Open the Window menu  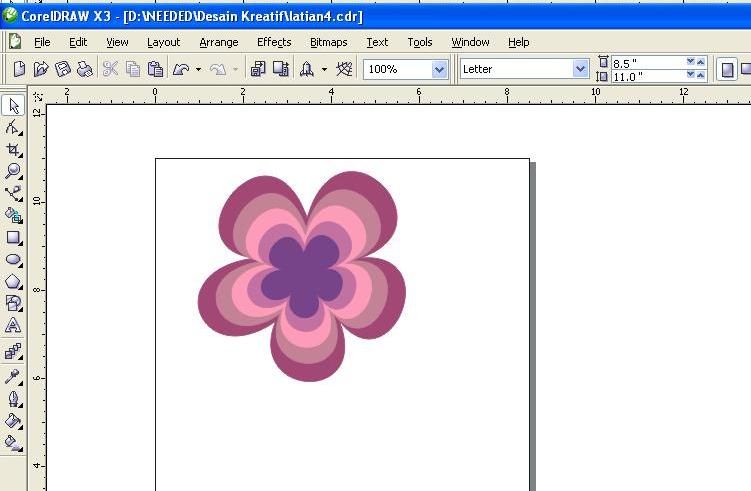(470, 42)
